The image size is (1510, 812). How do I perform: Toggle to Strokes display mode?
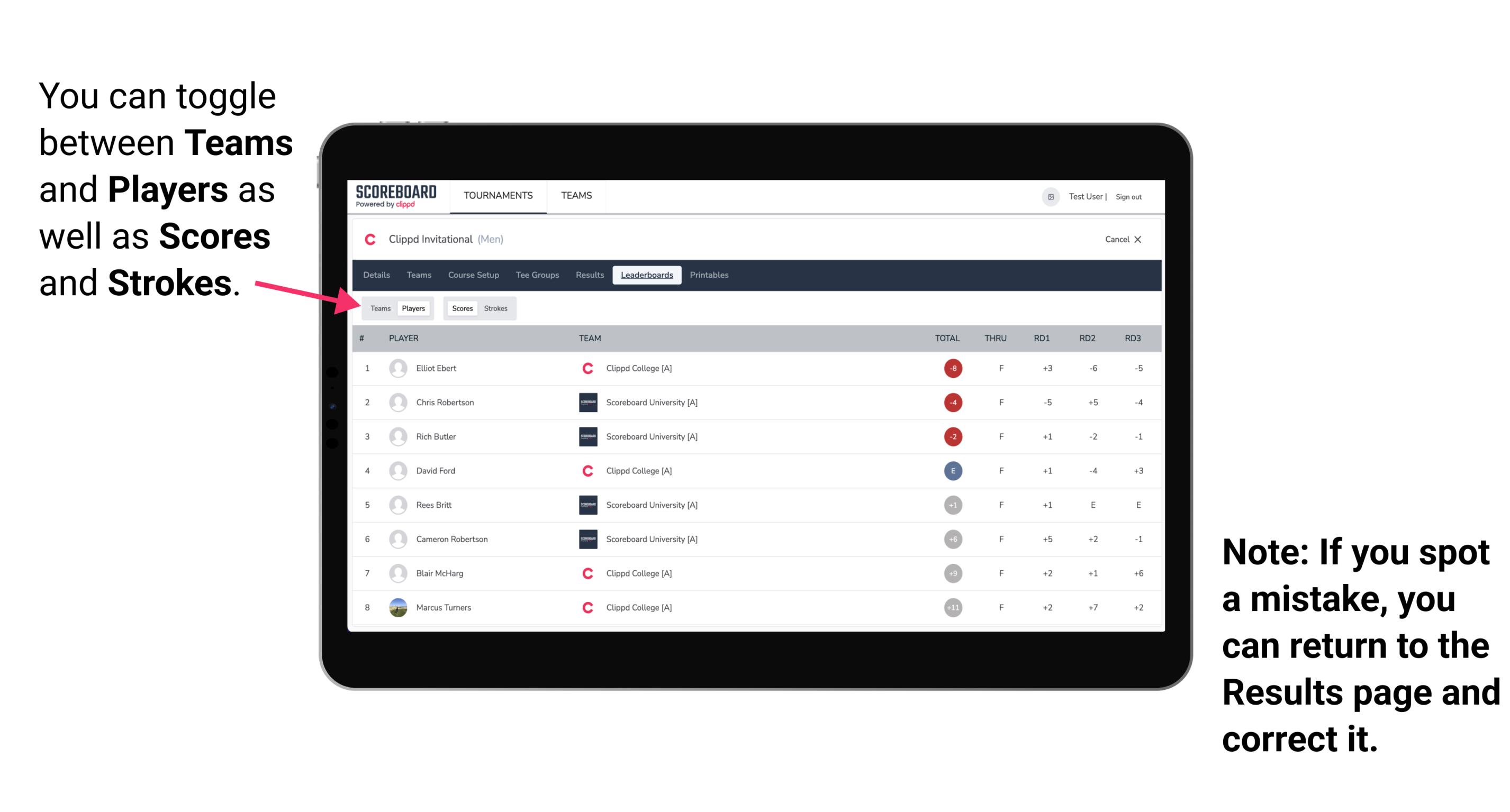tap(495, 308)
